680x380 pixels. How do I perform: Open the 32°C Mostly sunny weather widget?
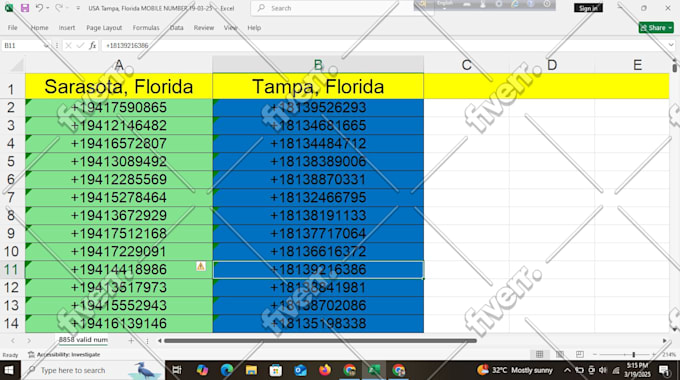point(514,370)
